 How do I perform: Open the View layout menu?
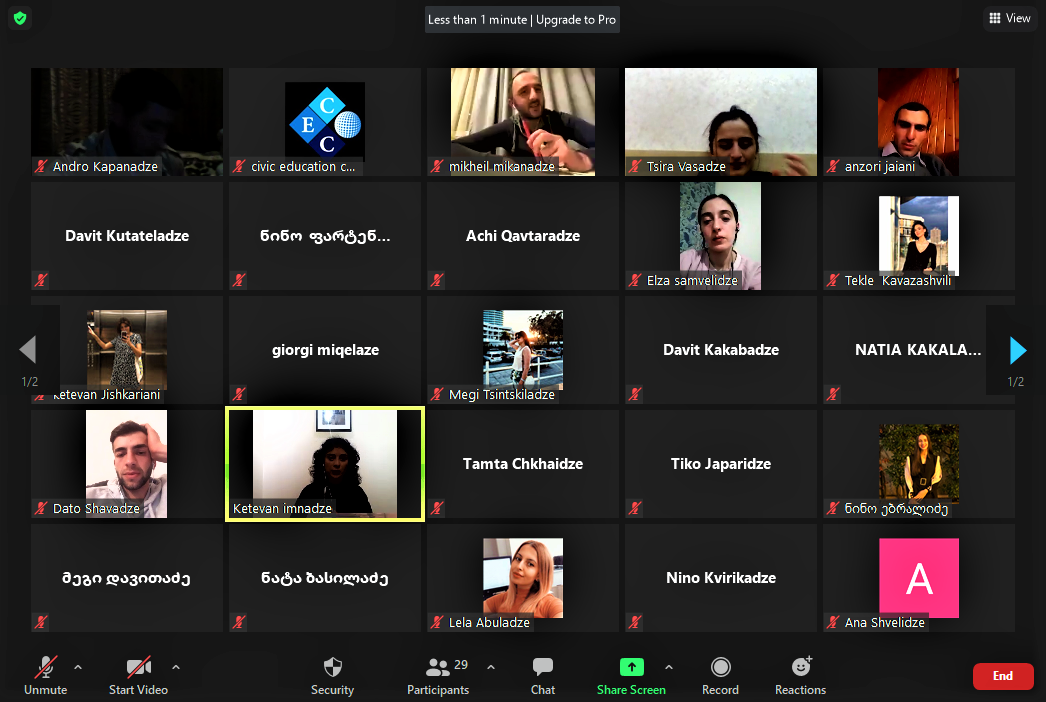[1008, 18]
